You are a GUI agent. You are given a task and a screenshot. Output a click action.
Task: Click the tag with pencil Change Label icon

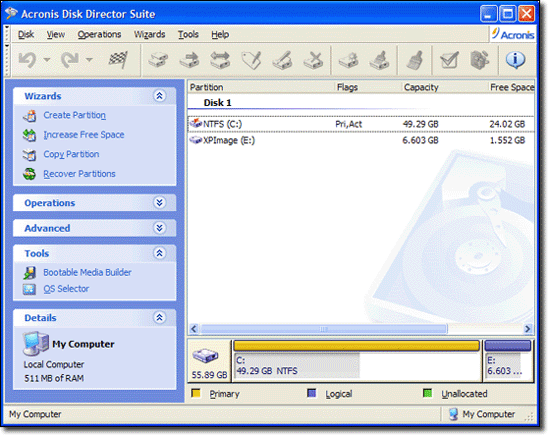(251, 60)
